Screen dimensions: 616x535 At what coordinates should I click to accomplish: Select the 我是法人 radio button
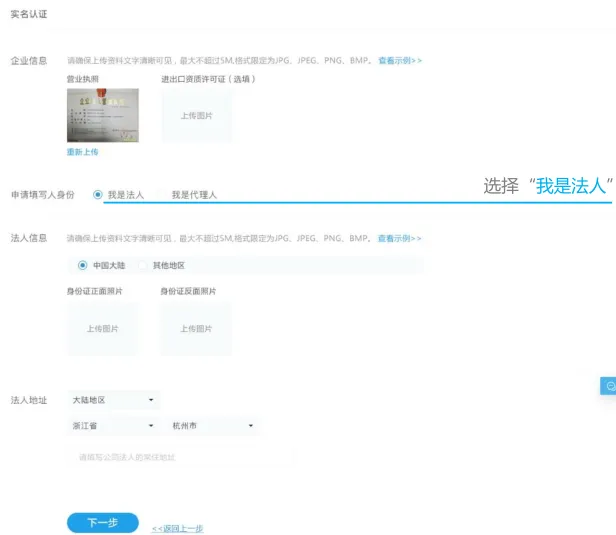pyautogui.click(x=98, y=194)
